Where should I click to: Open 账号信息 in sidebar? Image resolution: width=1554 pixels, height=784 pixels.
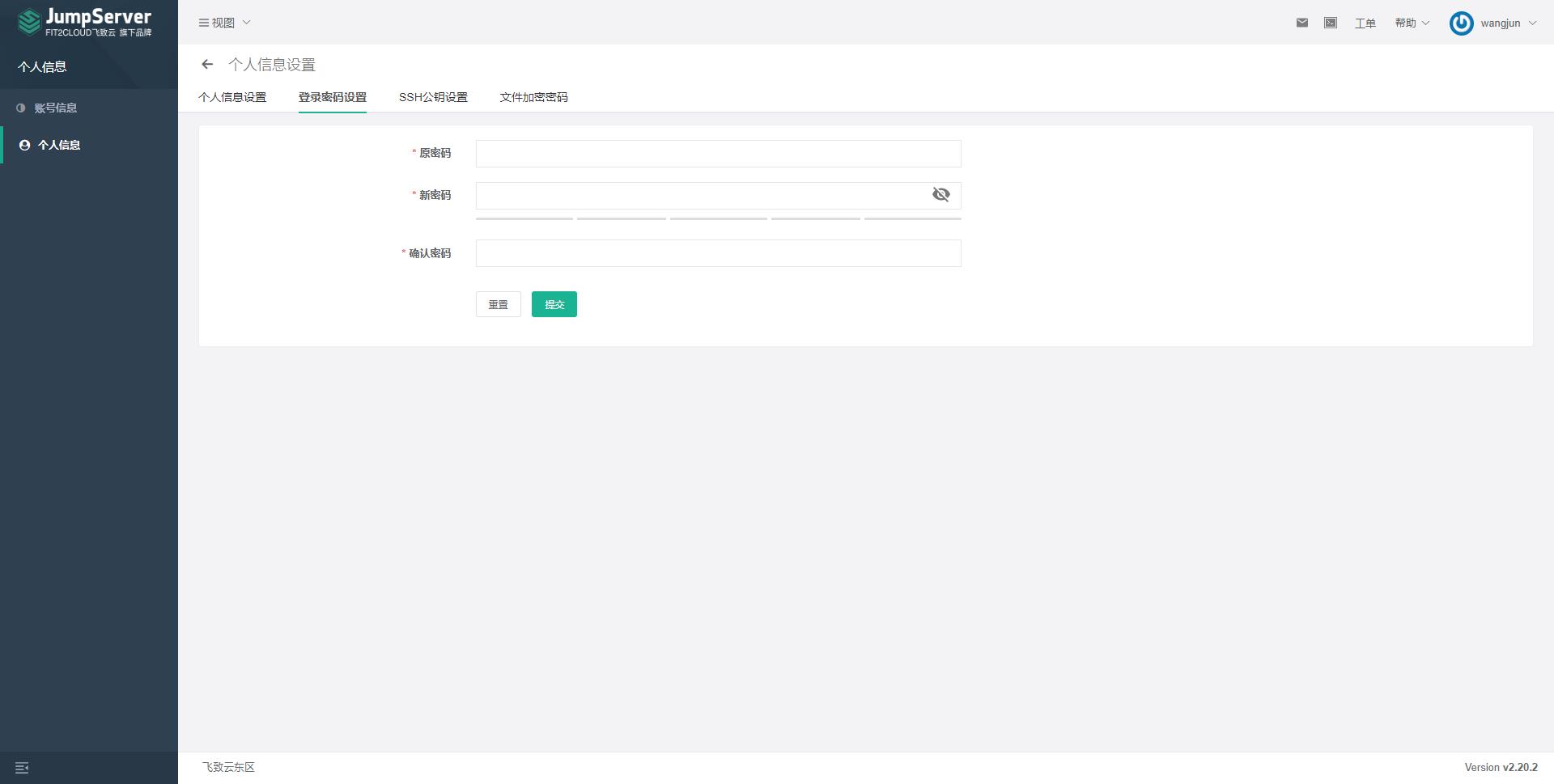[89, 108]
